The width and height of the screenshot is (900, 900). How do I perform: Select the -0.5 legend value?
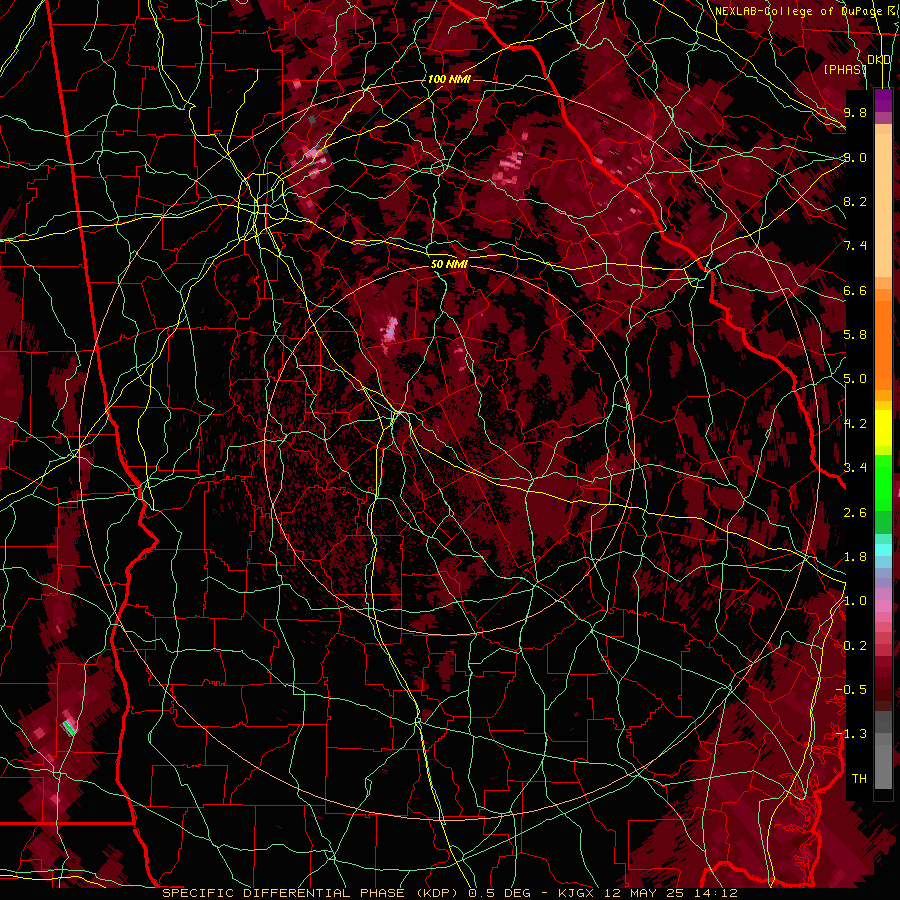click(851, 689)
